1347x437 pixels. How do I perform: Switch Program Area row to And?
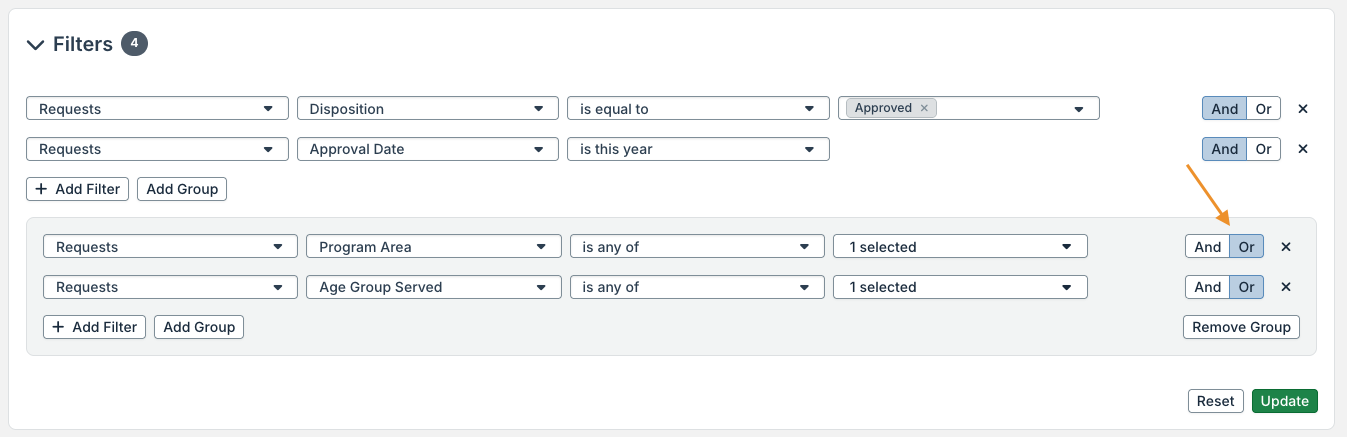1207,247
